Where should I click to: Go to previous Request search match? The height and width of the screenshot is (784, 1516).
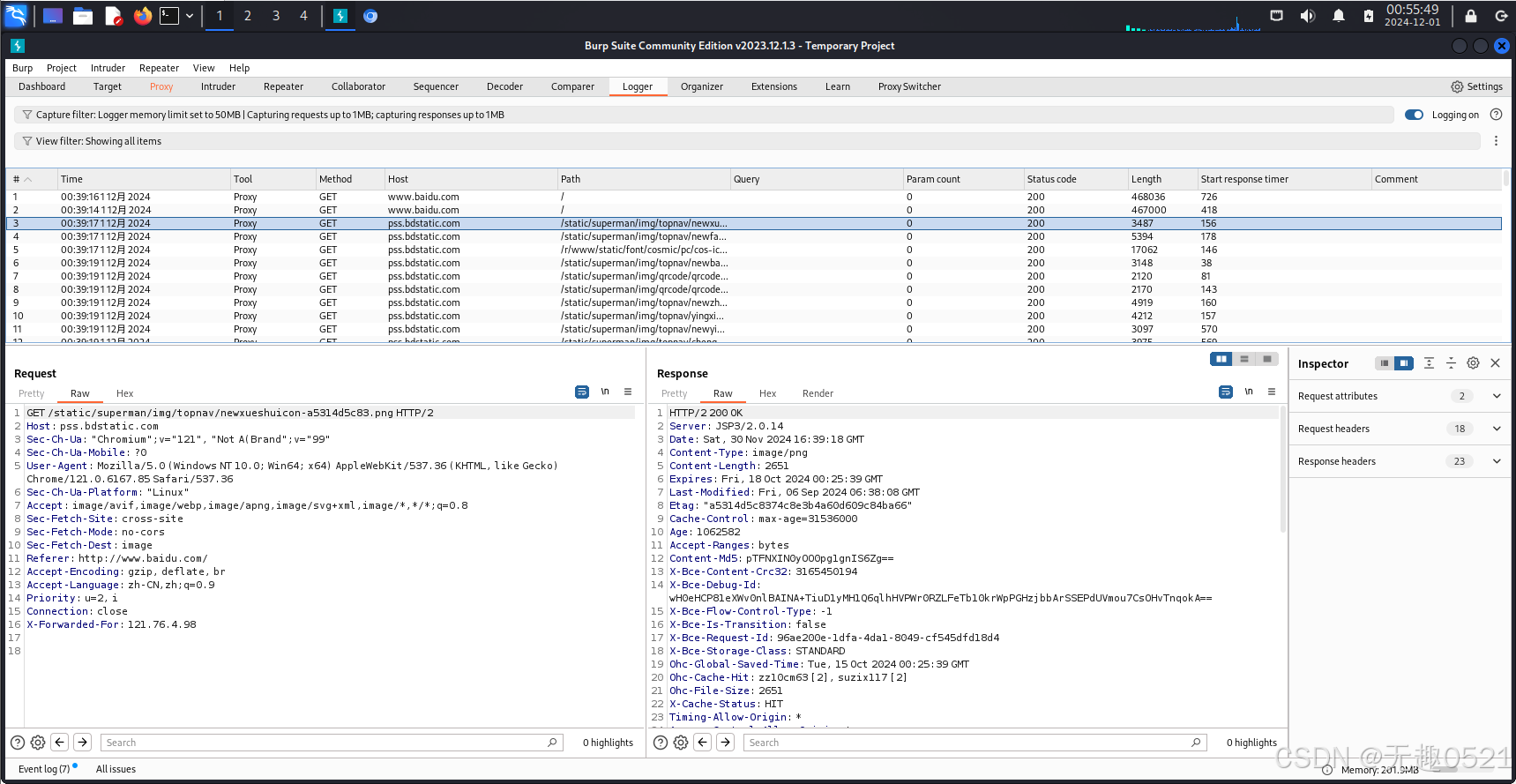coord(60,743)
